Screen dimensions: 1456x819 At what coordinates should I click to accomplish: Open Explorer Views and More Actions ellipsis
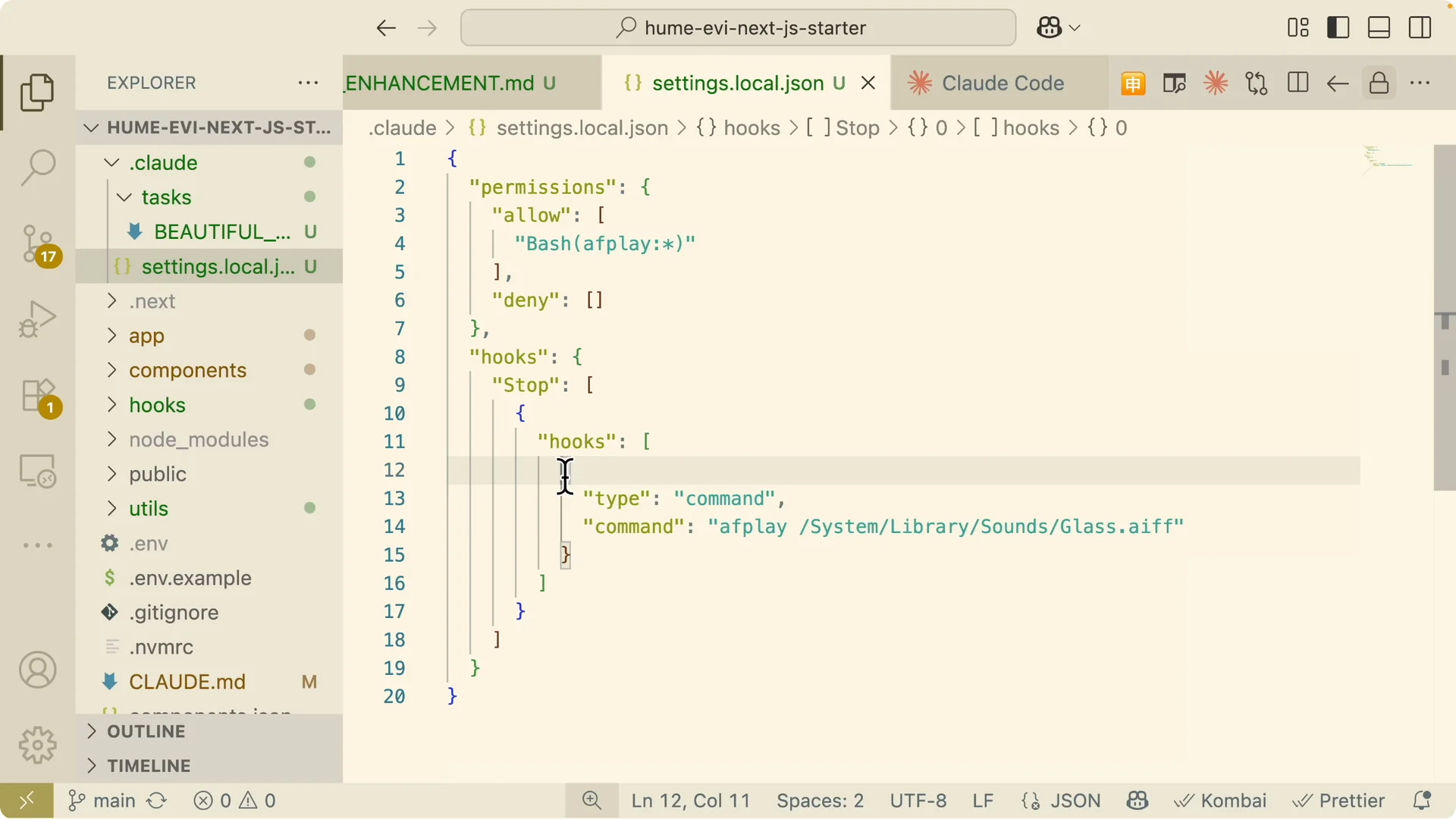pyautogui.click(x=308, y=83)
